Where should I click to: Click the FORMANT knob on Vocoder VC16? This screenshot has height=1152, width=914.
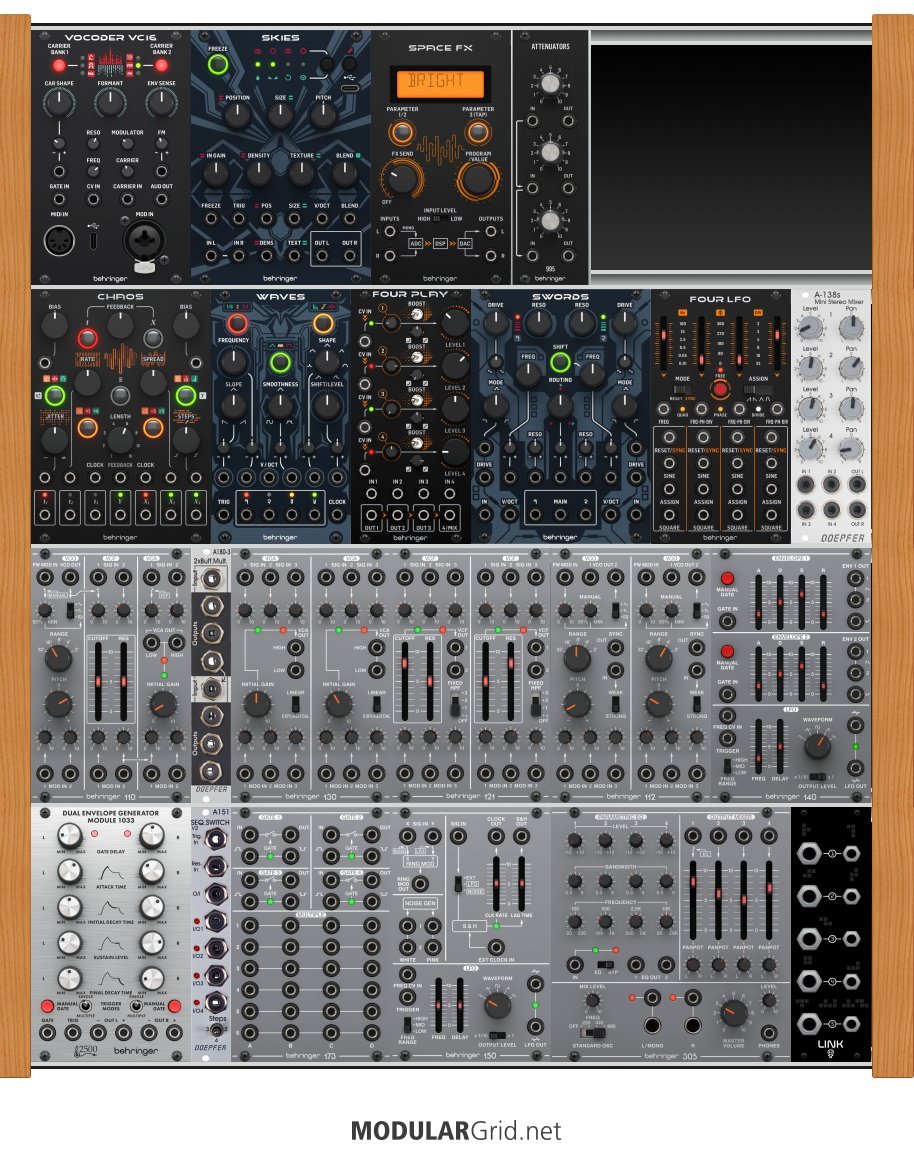[x=110, y=103]
